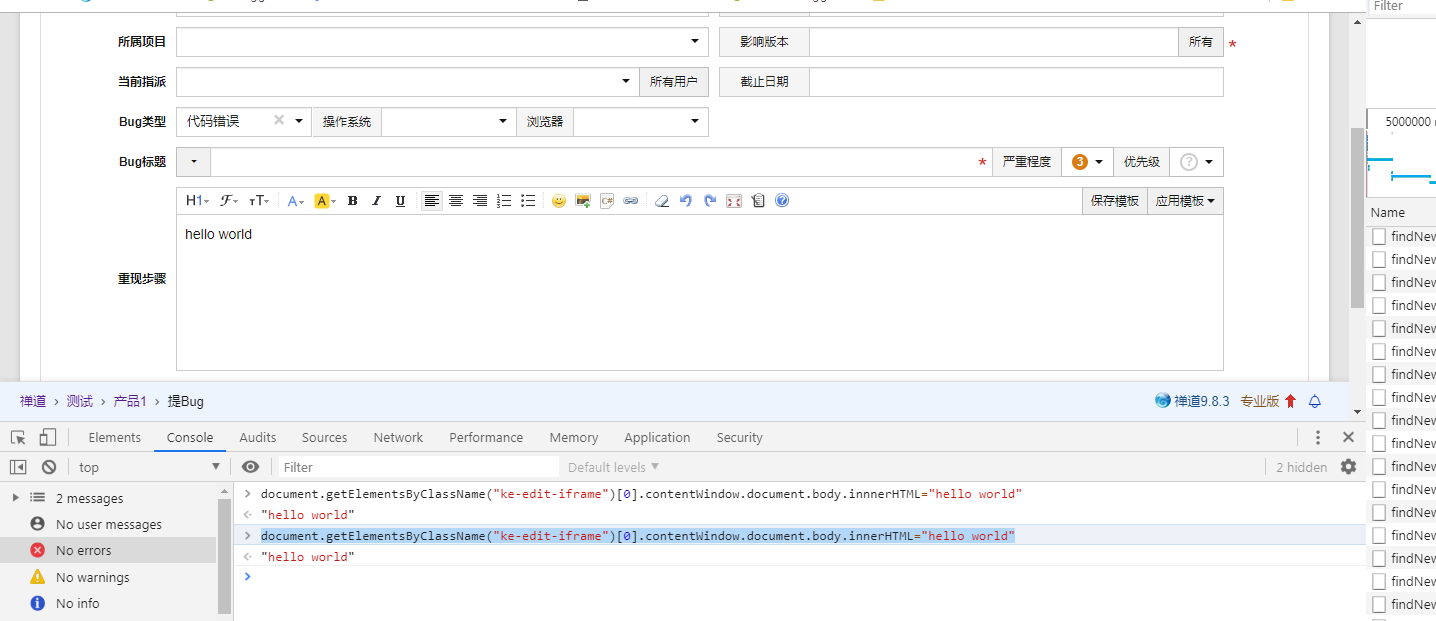The width and height of the screenshot is (1436, 621).
Task: Click the console Filter input field
Action: pos(419,467)
